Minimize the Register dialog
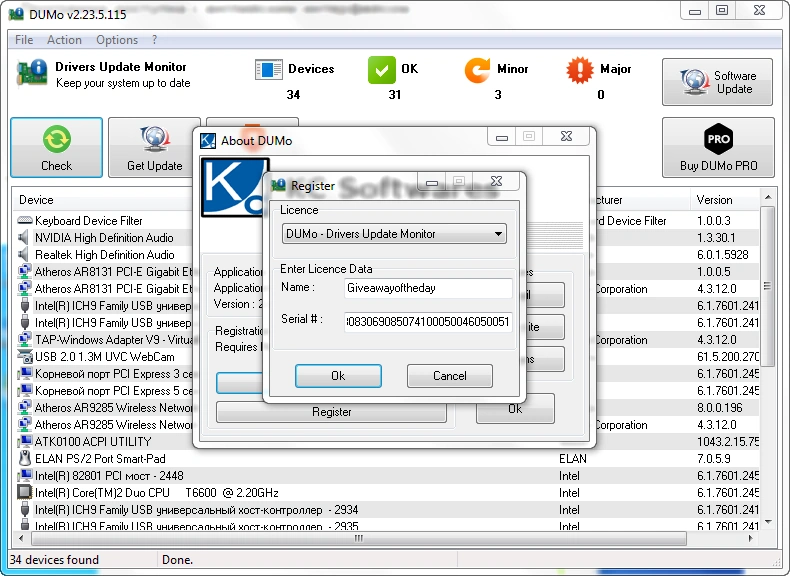790x576 pixels. pyautogui.click(x=432, y=182)
